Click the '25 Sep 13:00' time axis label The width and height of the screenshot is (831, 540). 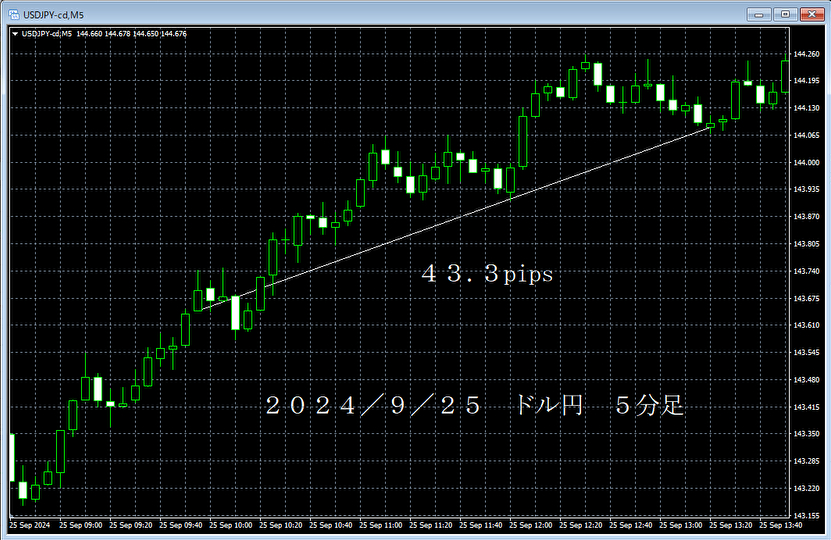pos(680,525)
